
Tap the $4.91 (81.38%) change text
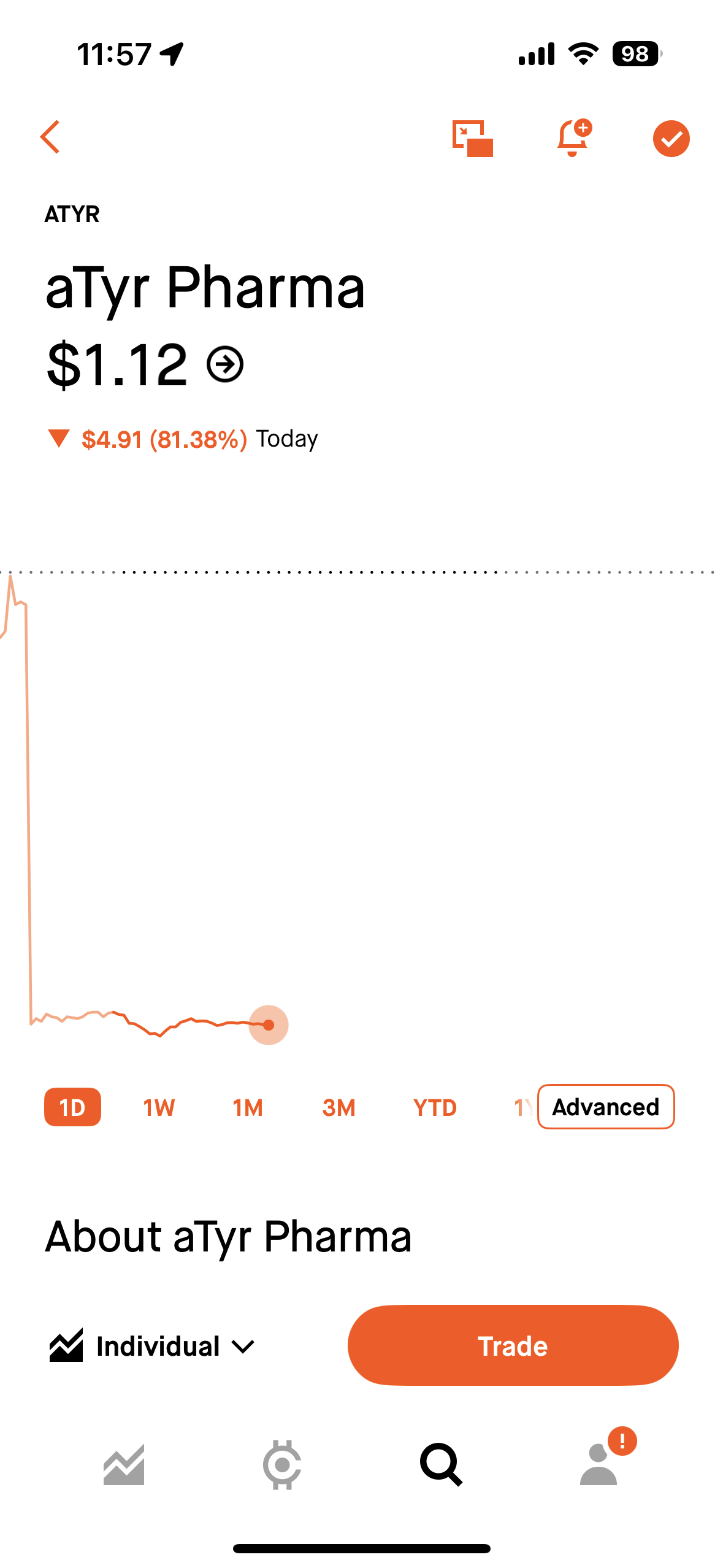(164, 439)
